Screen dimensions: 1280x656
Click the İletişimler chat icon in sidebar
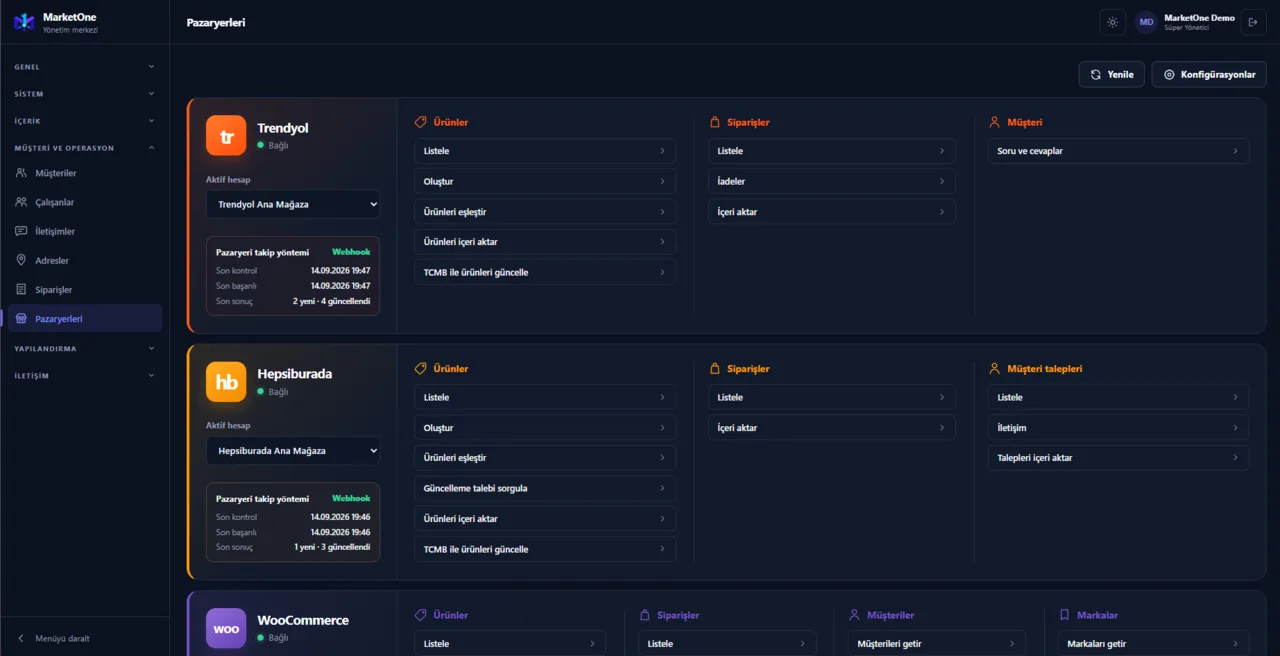[22, 231]
